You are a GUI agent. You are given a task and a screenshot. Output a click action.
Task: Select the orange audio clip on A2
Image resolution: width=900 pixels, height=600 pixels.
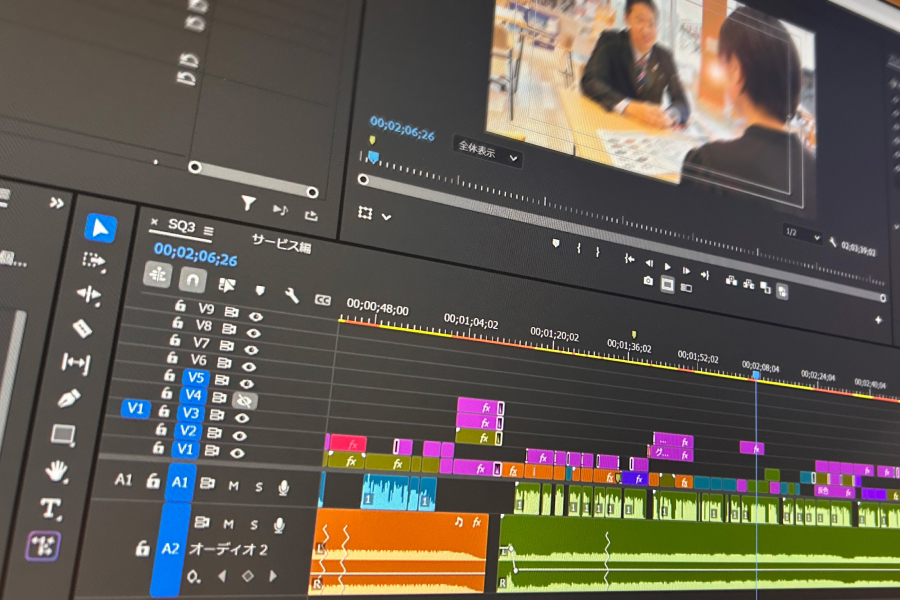point(399,551)
